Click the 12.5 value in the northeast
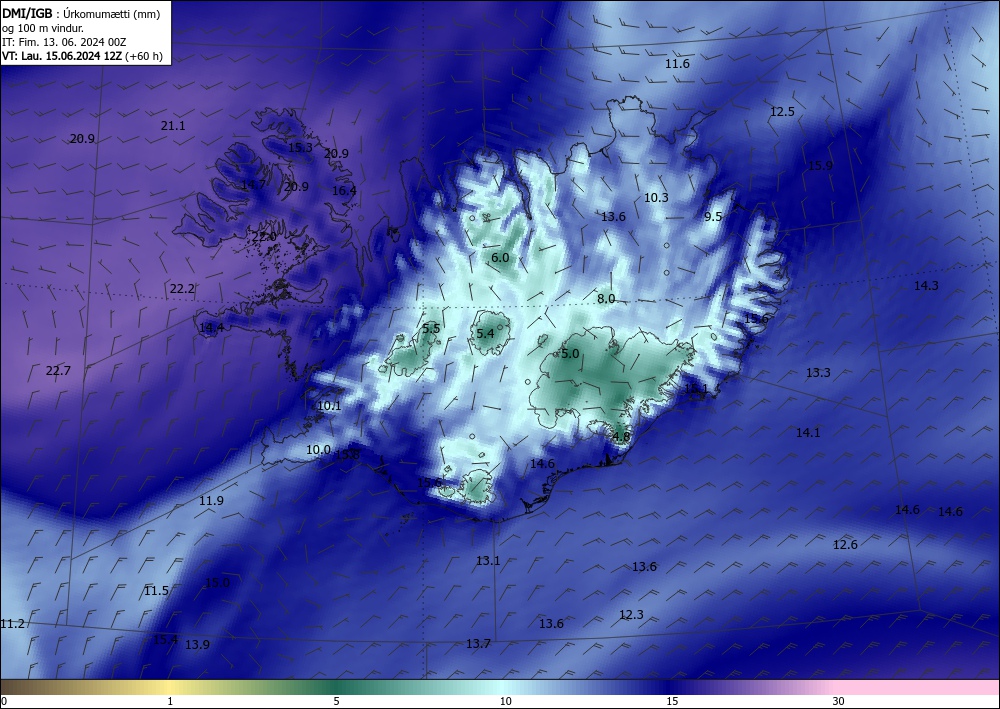The image size is (1000, 709). point(783,112)
